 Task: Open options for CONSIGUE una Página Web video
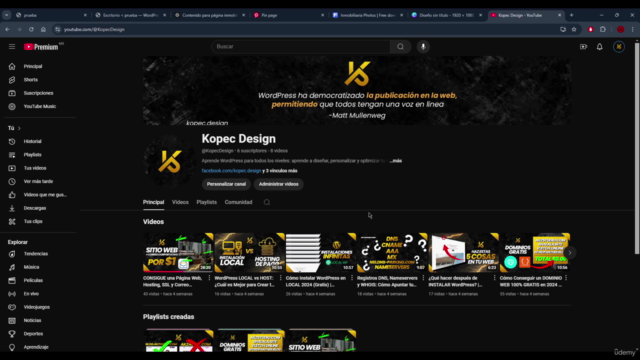[x=209, y=278]
